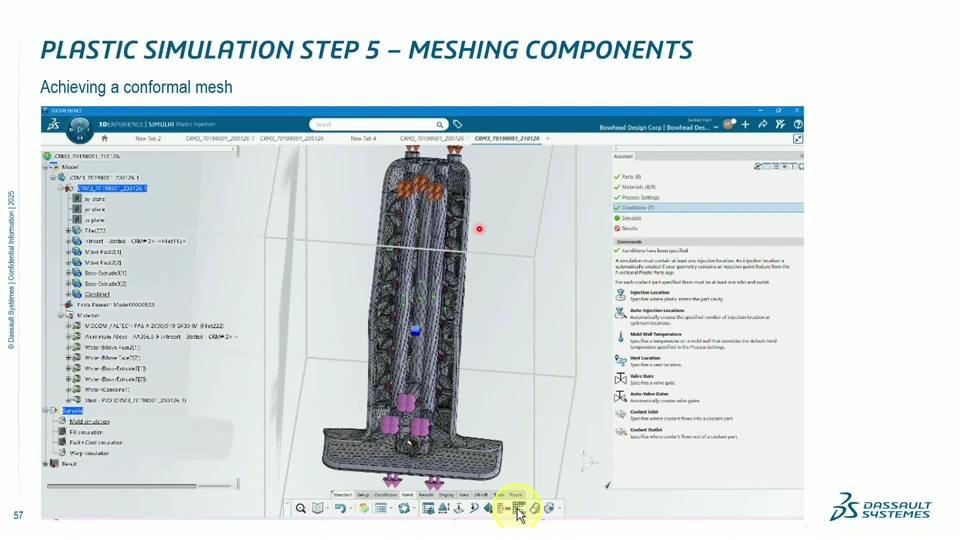Open the New Tab 4 tab

click(x=364, y=139)
